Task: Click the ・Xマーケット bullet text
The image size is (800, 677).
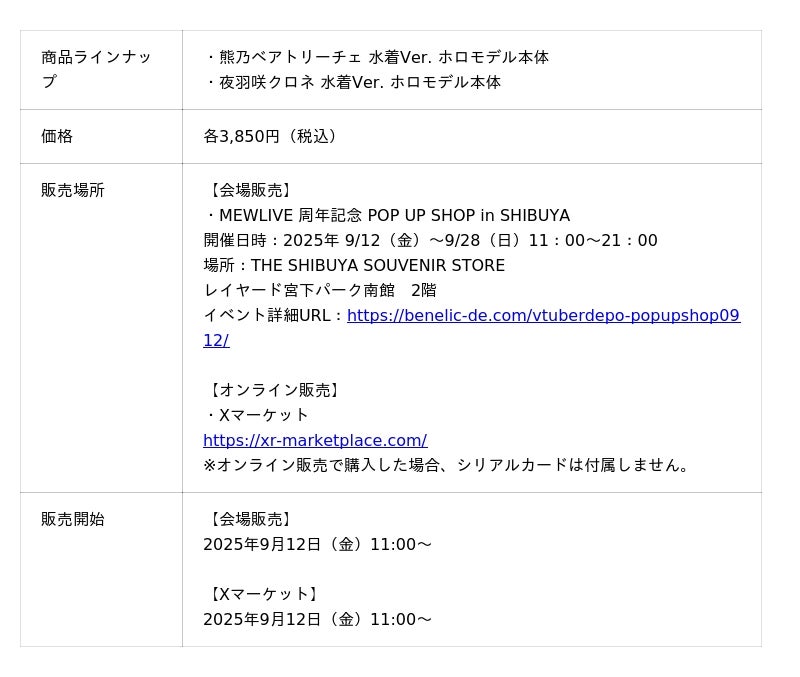Action: [x=258, y=415]
